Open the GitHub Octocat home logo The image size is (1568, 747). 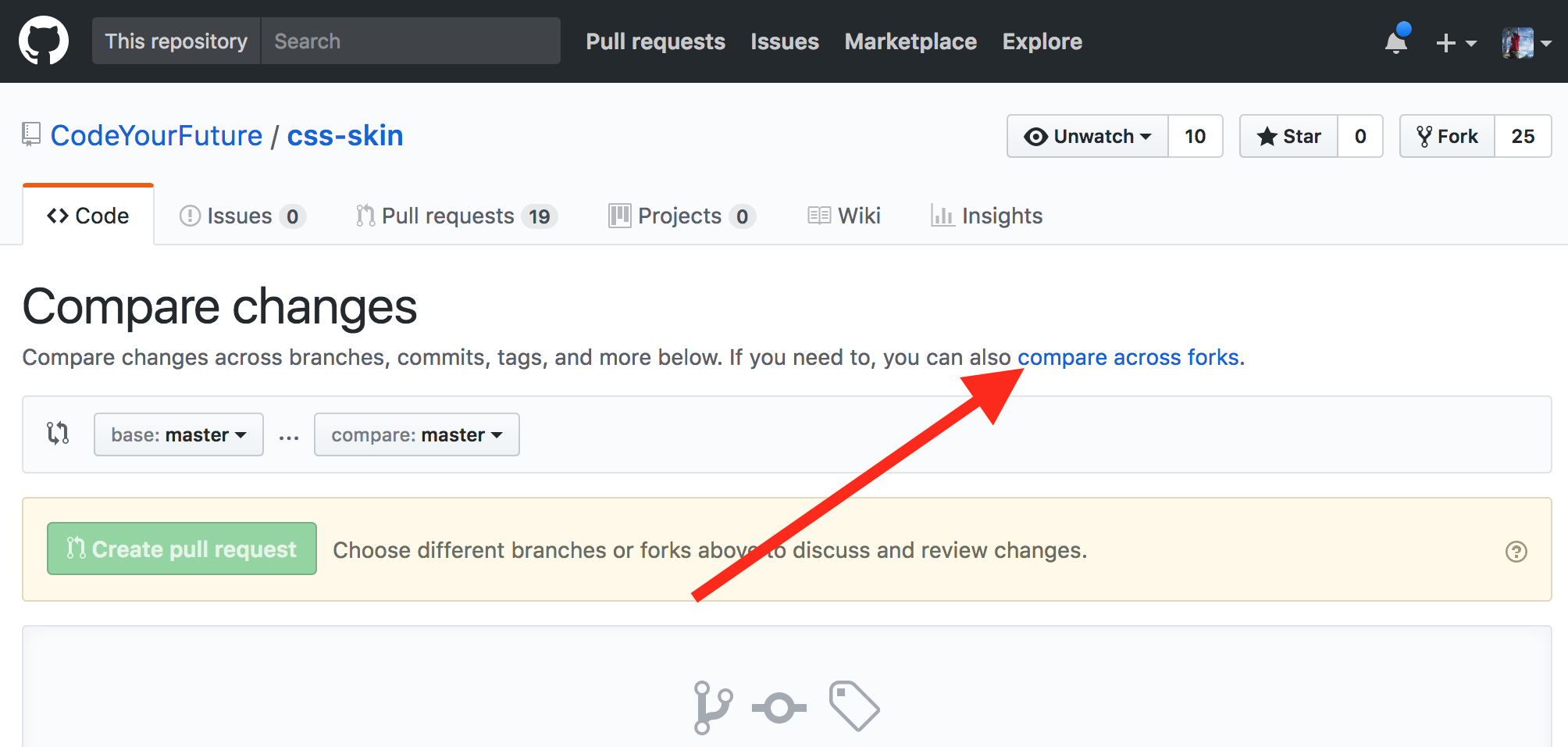tap(44, 41)
